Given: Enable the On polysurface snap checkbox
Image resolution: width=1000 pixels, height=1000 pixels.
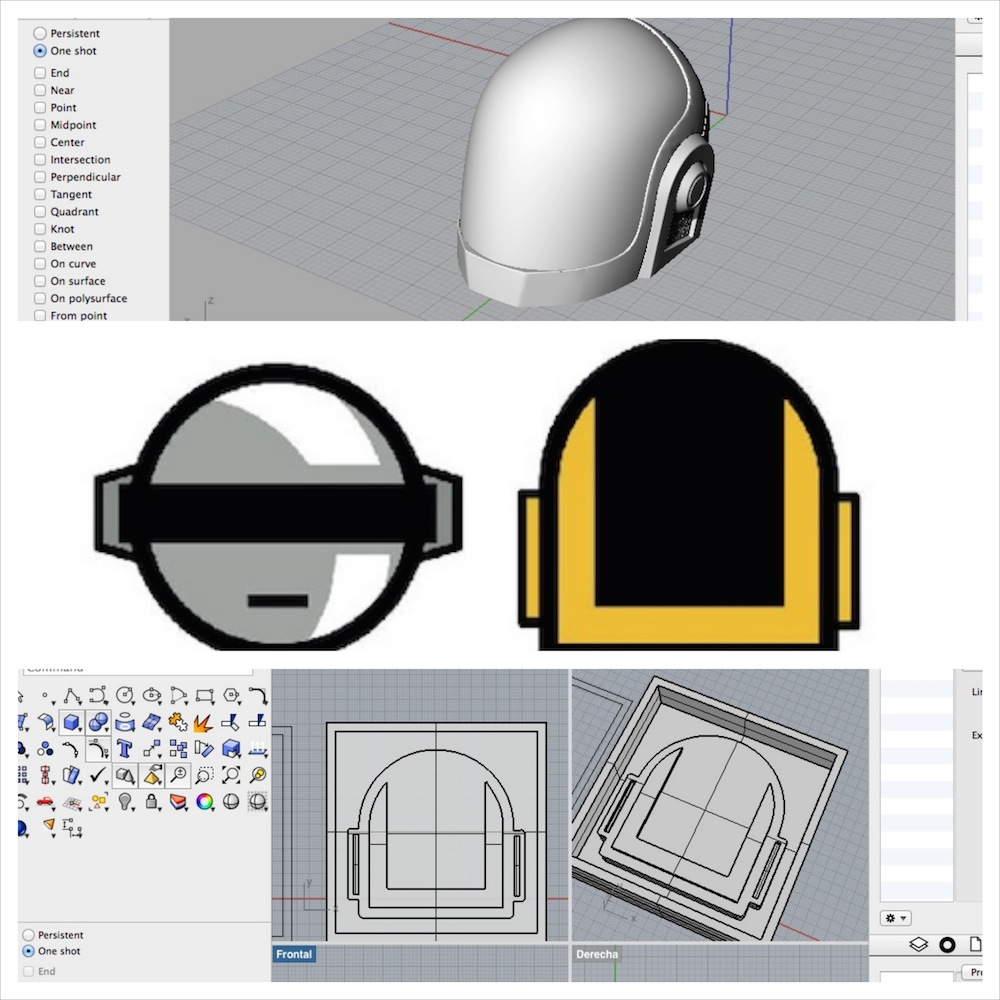Looking at the screenshot, I should pyautogui.click(x=40, y=298).
